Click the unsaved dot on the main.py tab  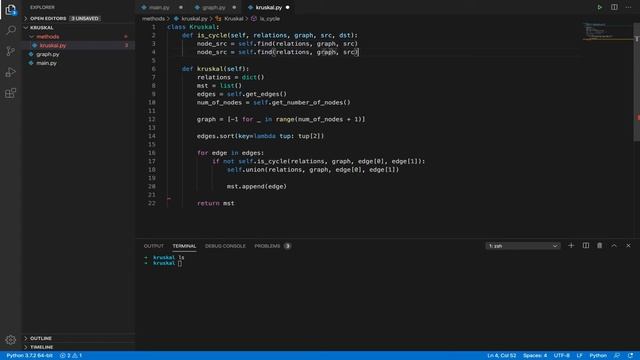pyautogui.click(x=181, y=7)
